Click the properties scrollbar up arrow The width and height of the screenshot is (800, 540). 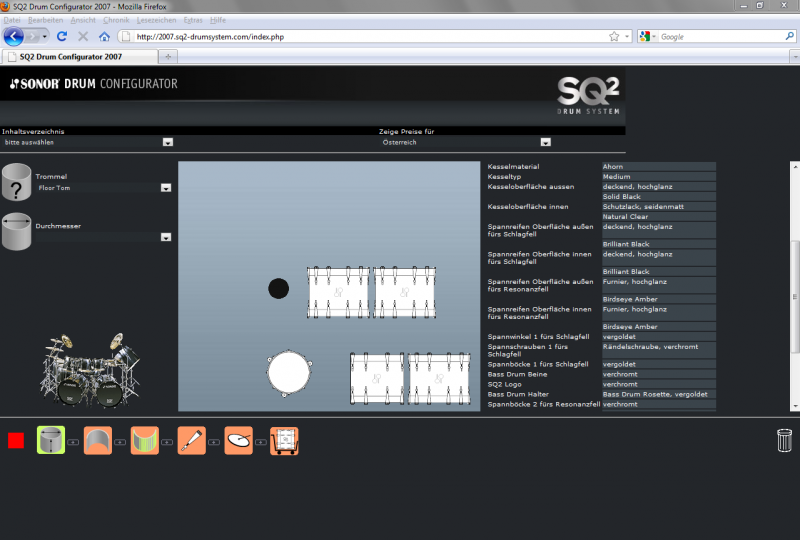tap(794, 166)
